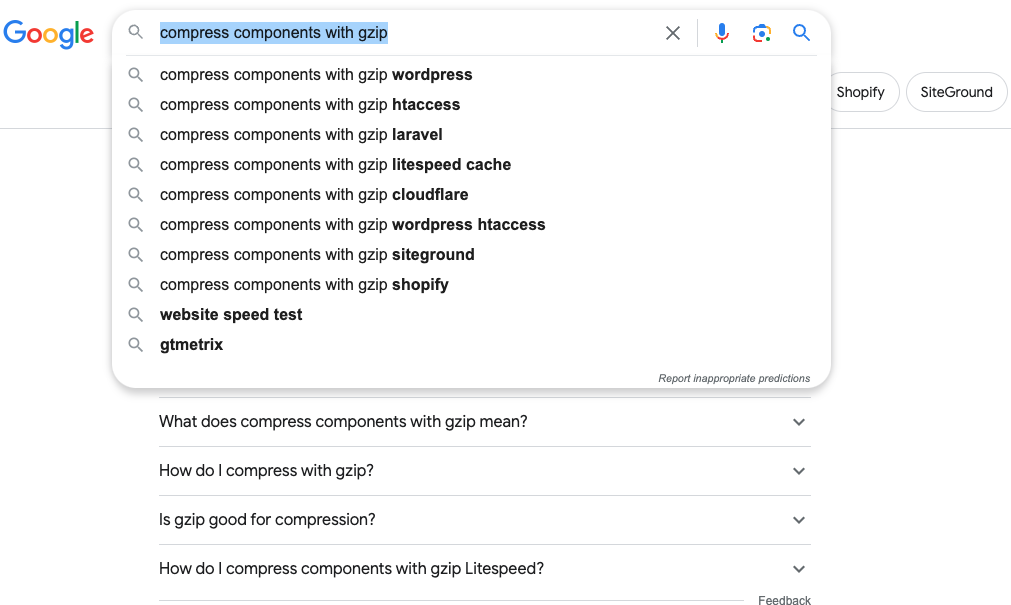1011x605 pixels.
Task: Open Search by image camera icon
Action: click(761, 33)
